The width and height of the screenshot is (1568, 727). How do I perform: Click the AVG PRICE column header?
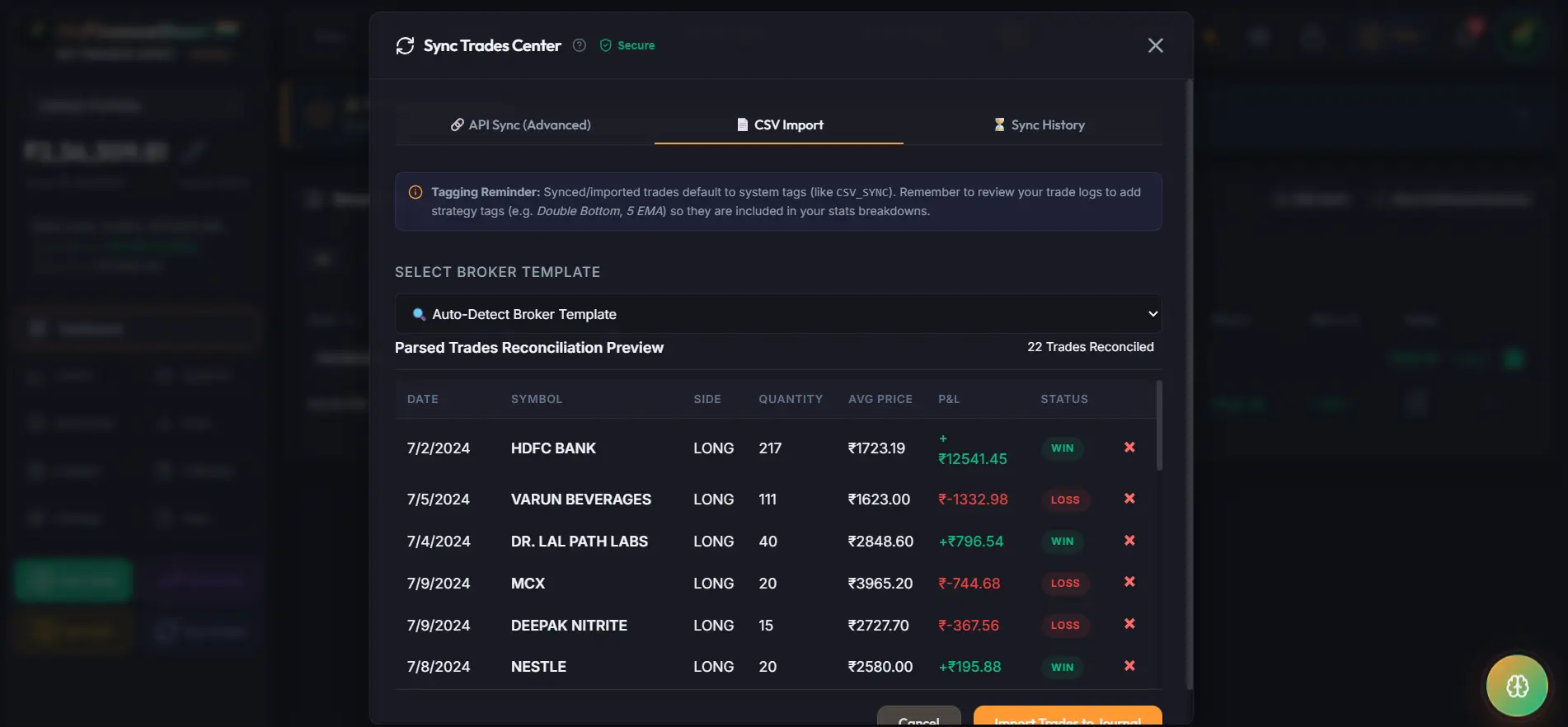(880, 399)
